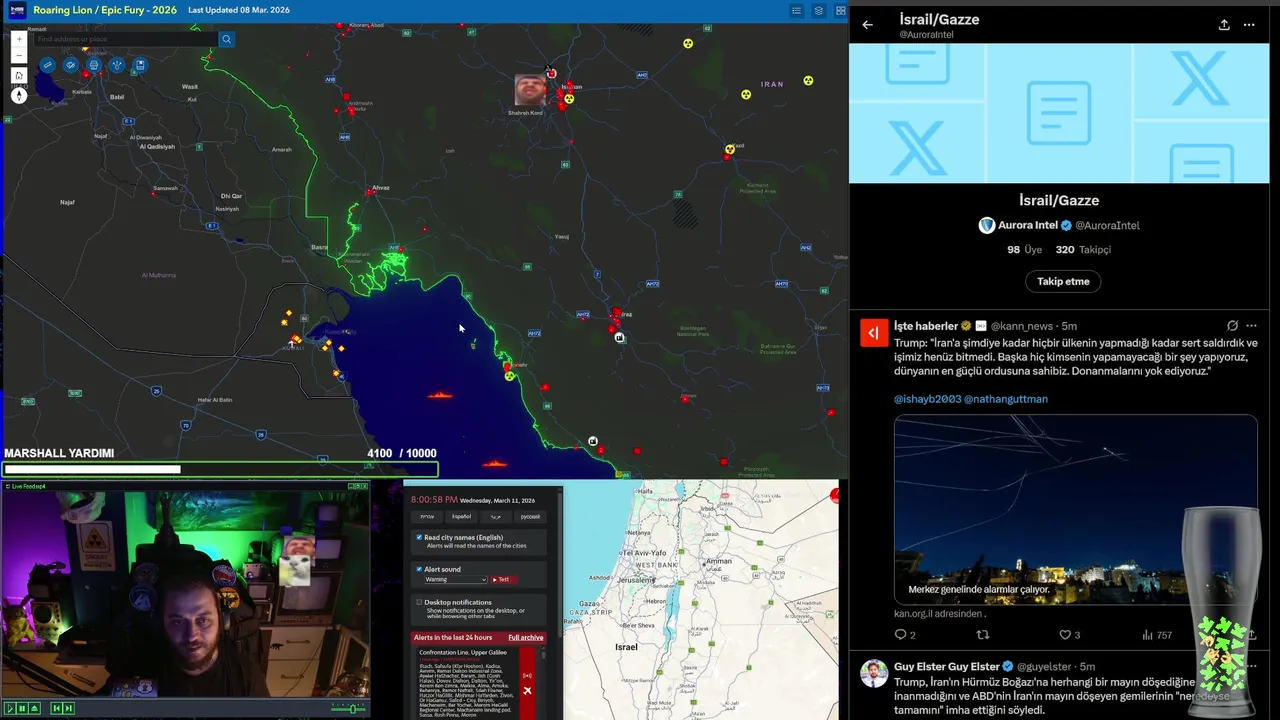Open the Full archive link
The image size is (1280, 720).
(x=526, y=637)
